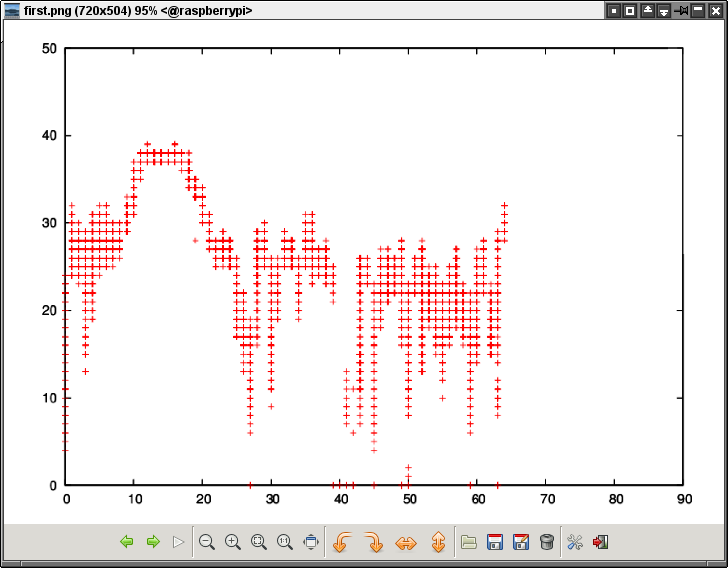
Task: Go to the next image
Action: pyautogui.click(x=153, y=542)
